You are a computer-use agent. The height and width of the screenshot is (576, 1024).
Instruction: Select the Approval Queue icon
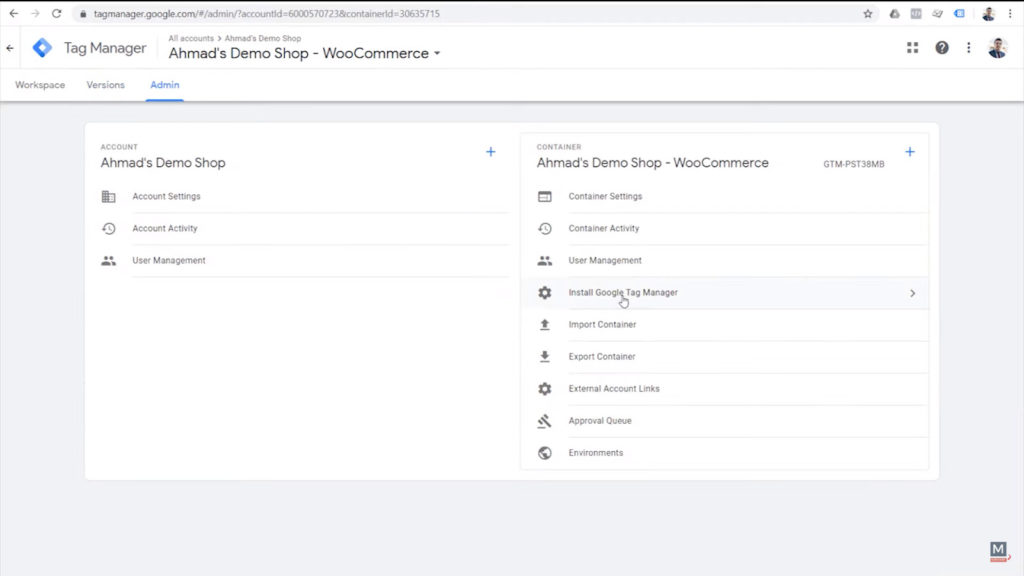tap(545, 420)
